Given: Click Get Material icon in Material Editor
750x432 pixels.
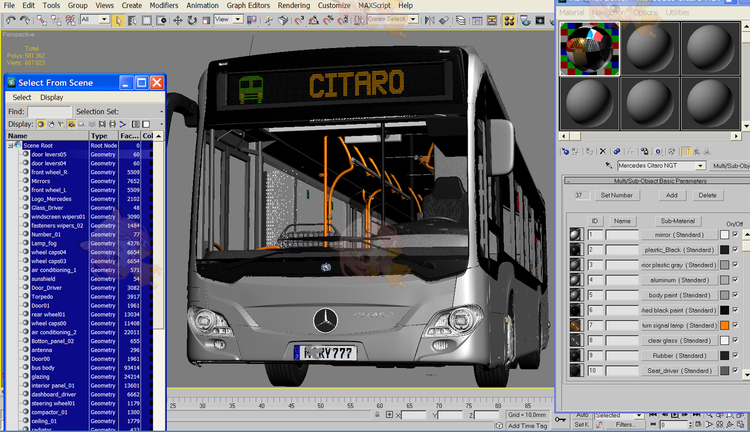Looking at the screenshot, I should click(x=565, y=151).
